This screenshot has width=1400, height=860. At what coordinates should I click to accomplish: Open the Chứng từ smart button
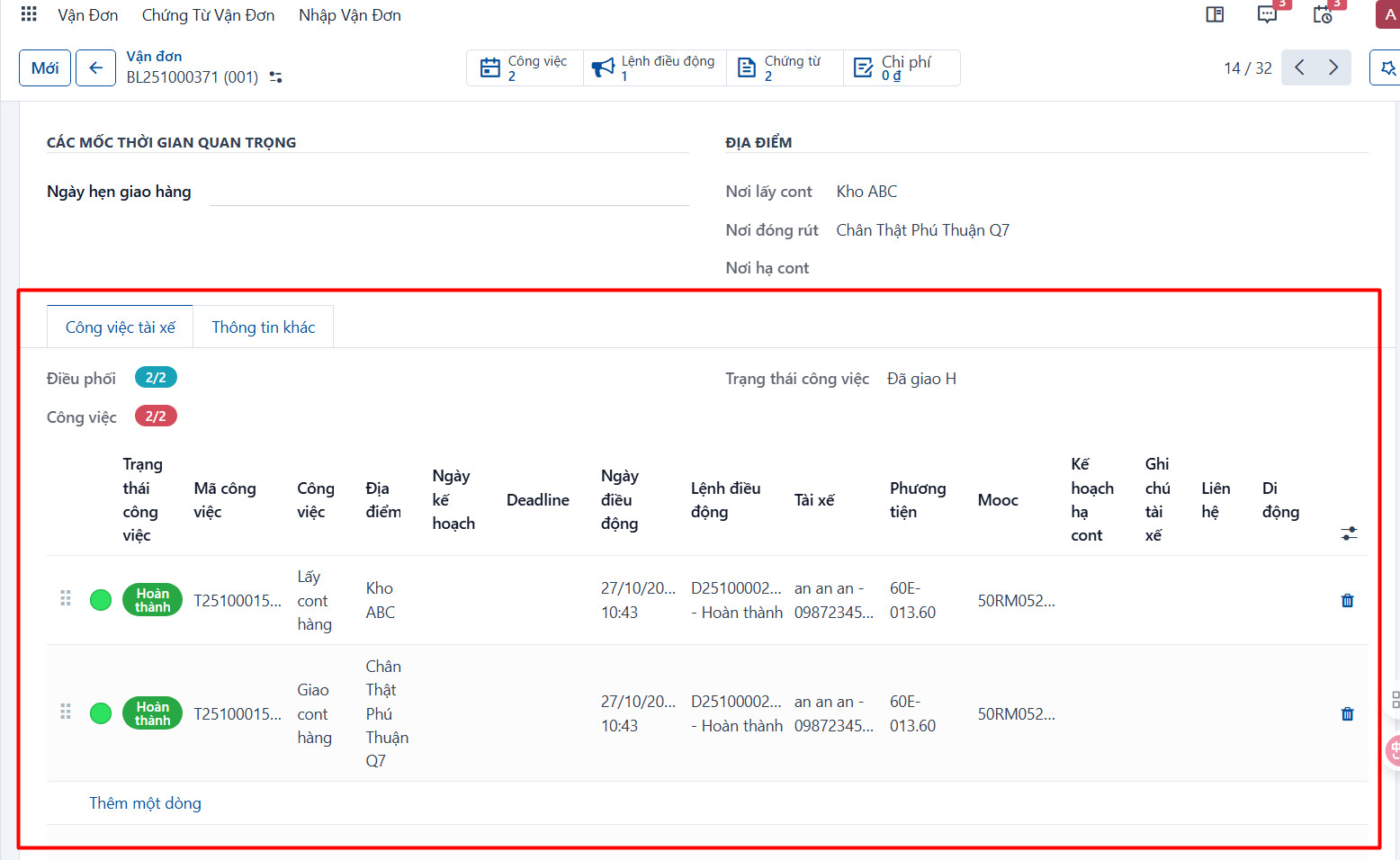point(785,67)
